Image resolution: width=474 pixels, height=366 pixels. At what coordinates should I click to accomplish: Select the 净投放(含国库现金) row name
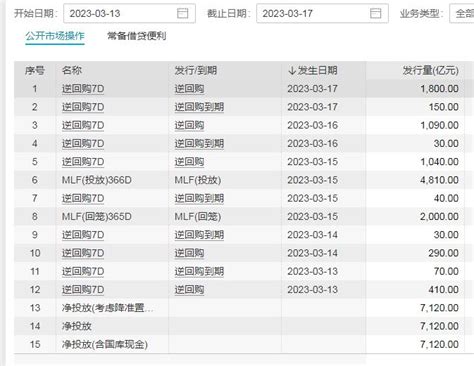pyautogui.click(x=105, y=344)
